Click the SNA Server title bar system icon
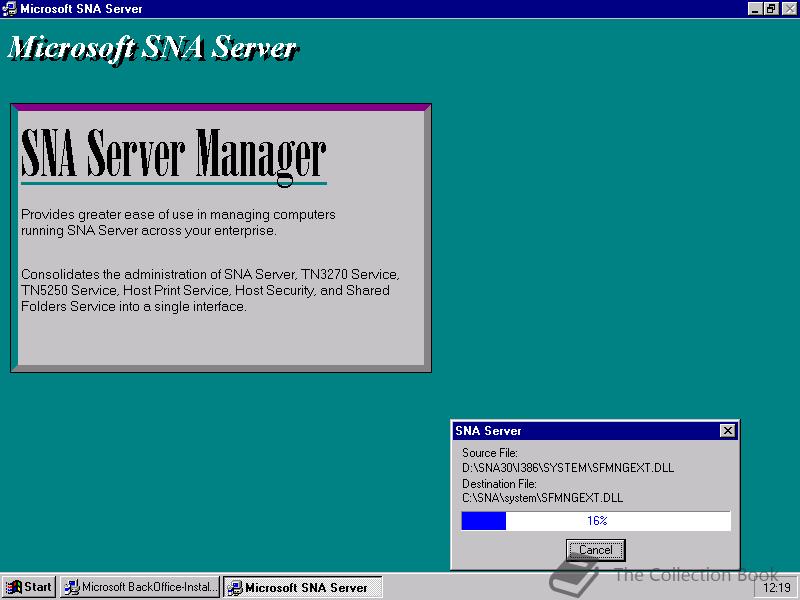The height and width of the screenshot is (600, 800). 9,9
